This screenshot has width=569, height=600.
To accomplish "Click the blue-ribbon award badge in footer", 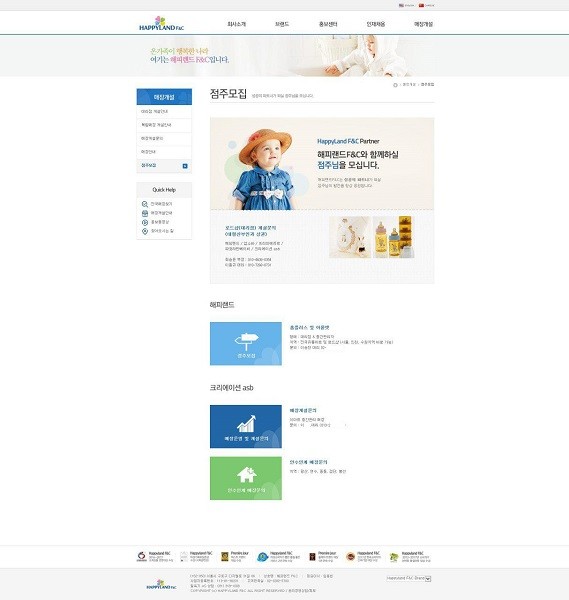I will pyautogui.click(x=262, y=557).
